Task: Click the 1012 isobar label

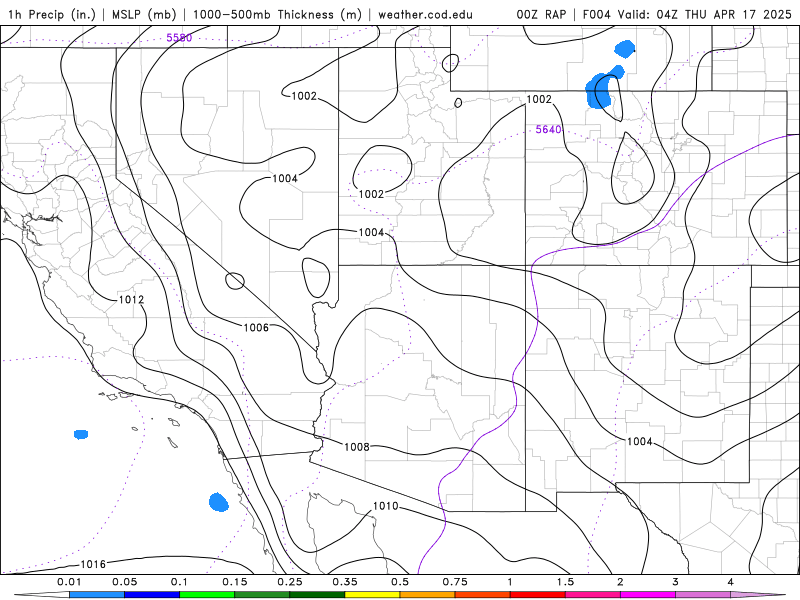Action: pos(131,299)
